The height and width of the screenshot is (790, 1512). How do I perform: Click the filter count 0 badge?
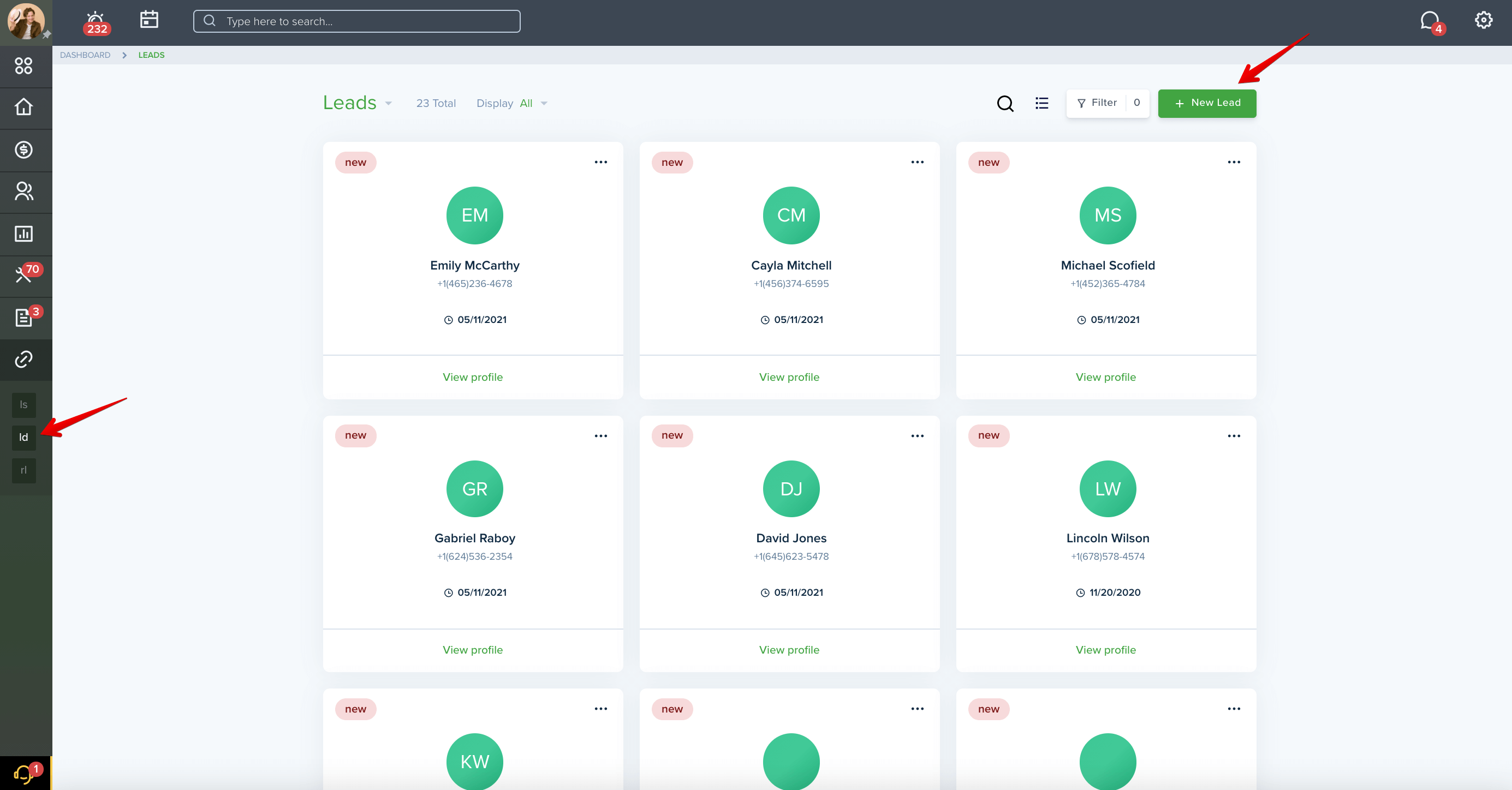click(x=1137, y=103)
